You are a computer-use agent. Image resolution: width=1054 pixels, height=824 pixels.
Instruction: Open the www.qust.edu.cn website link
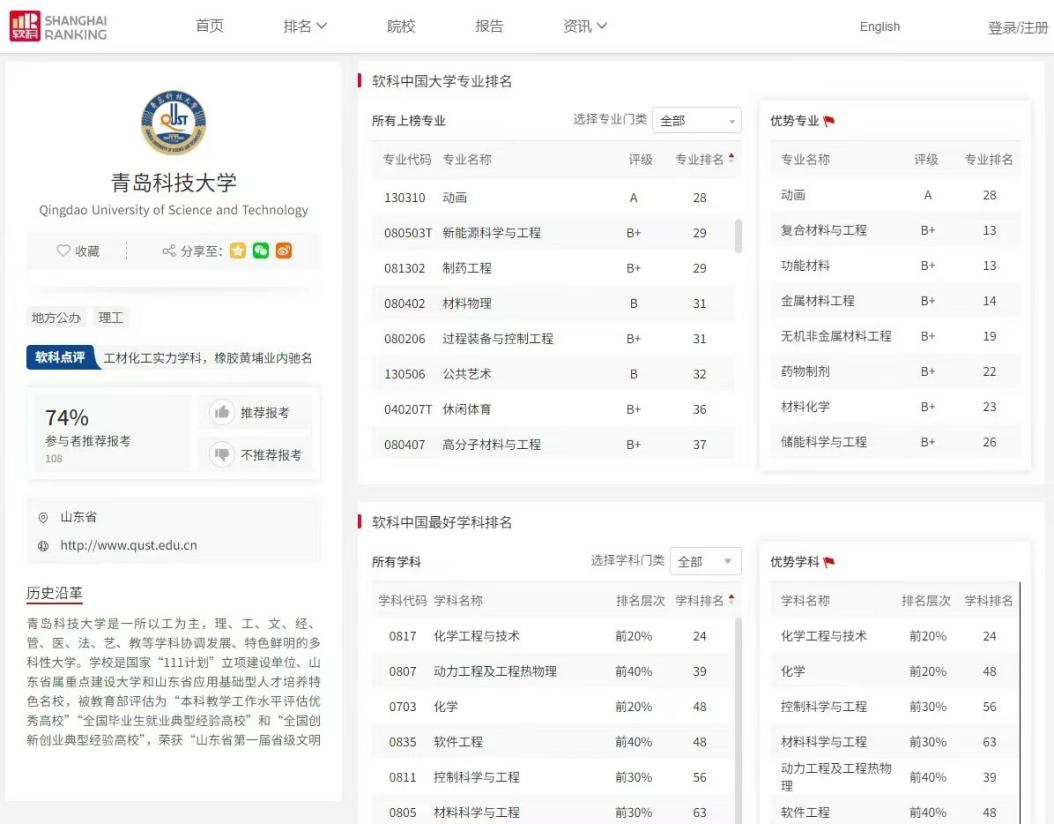click(x=129, y=546)
